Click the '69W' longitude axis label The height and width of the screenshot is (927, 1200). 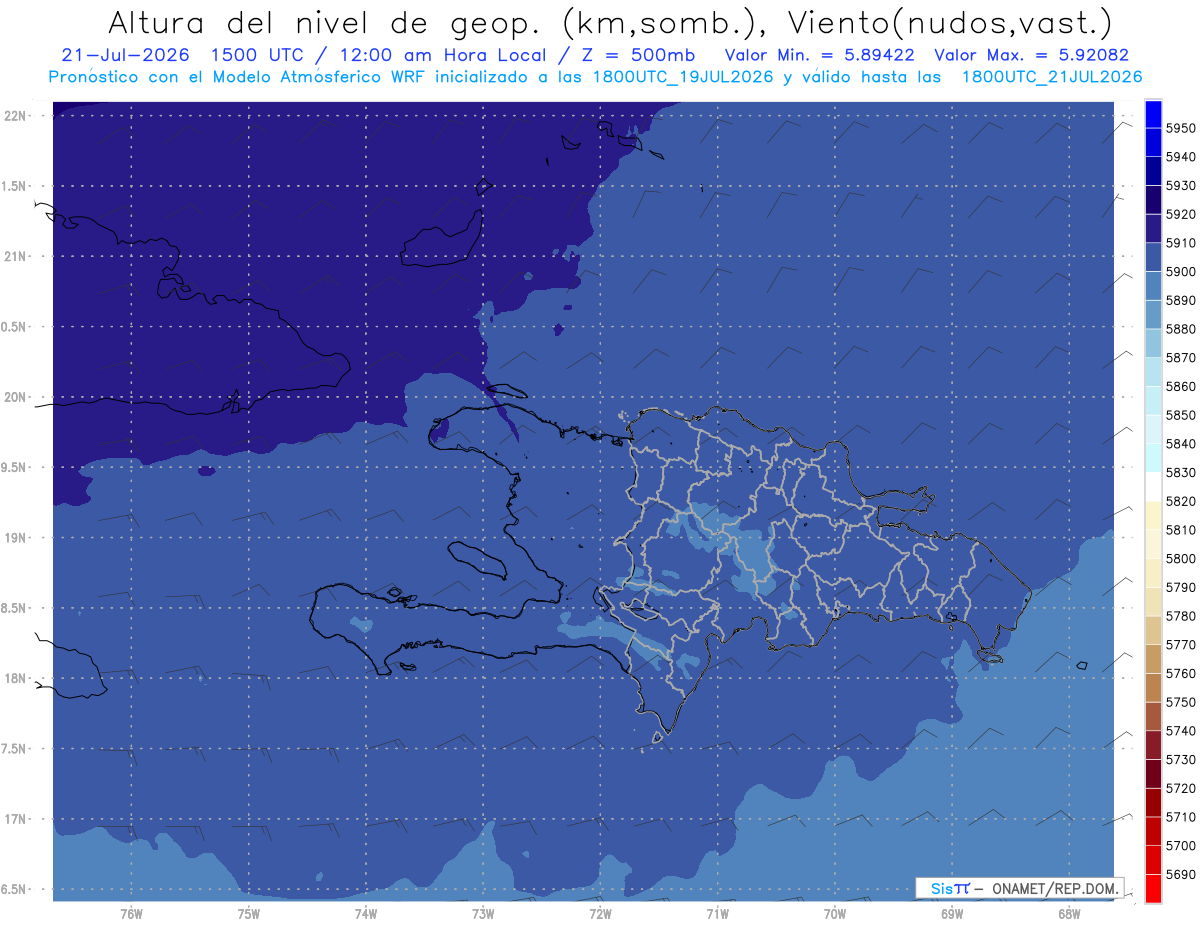pos(952,914)
